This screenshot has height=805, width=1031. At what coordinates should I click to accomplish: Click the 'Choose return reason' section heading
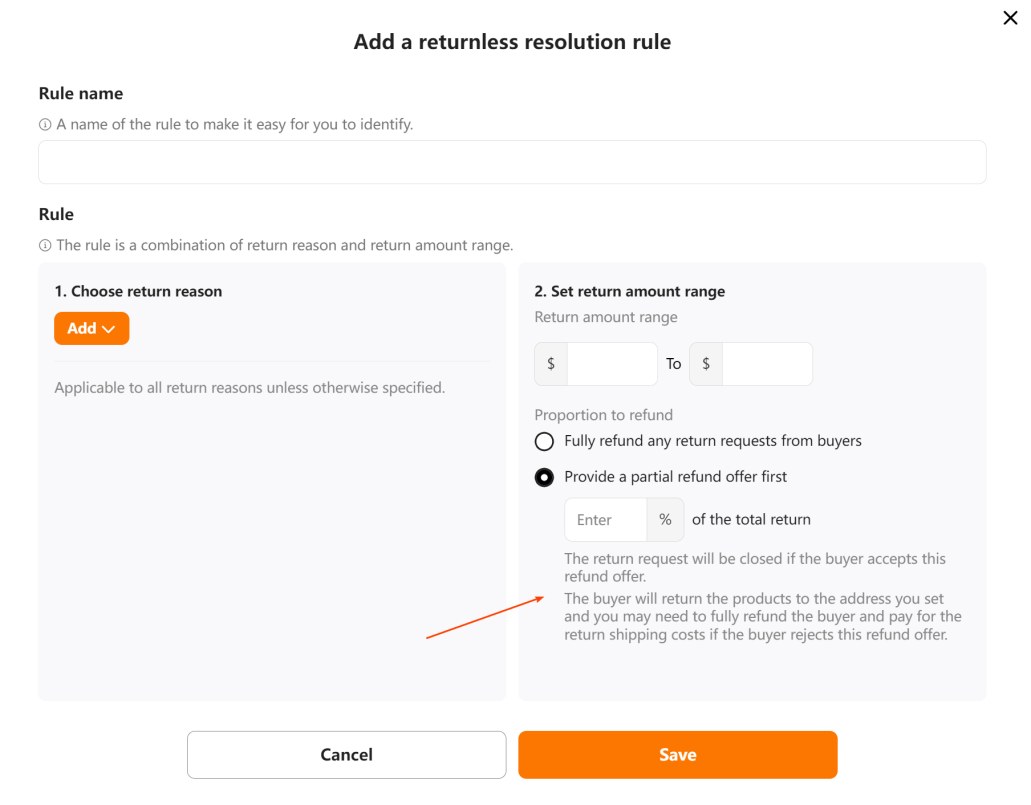click(138, 291)
